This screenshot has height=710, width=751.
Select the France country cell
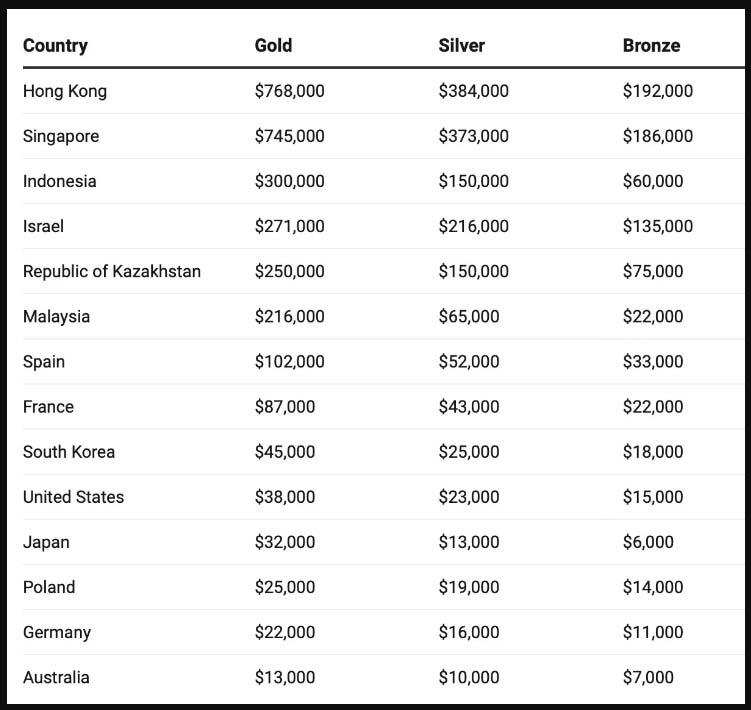pos(48,407)
